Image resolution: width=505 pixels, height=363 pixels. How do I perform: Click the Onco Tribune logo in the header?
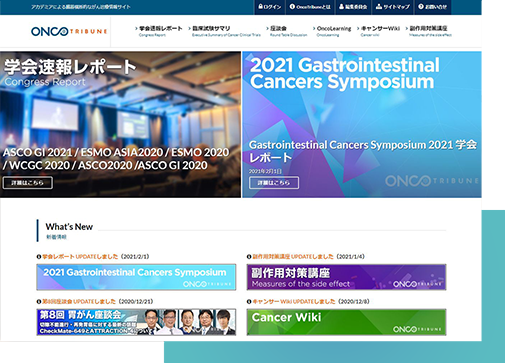(69, 31)
